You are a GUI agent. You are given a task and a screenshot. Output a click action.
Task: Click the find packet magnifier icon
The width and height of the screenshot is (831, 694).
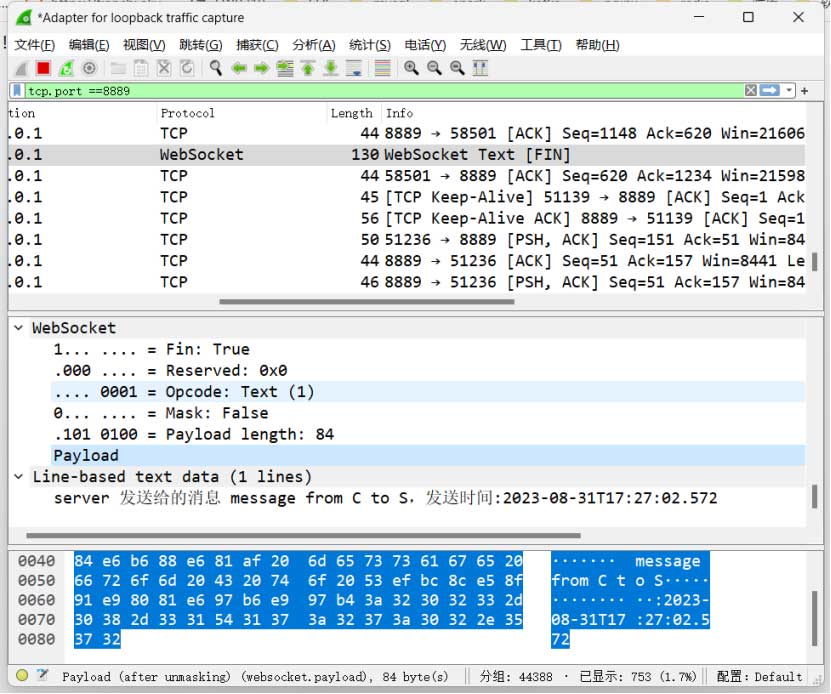[x=215, y=68]
